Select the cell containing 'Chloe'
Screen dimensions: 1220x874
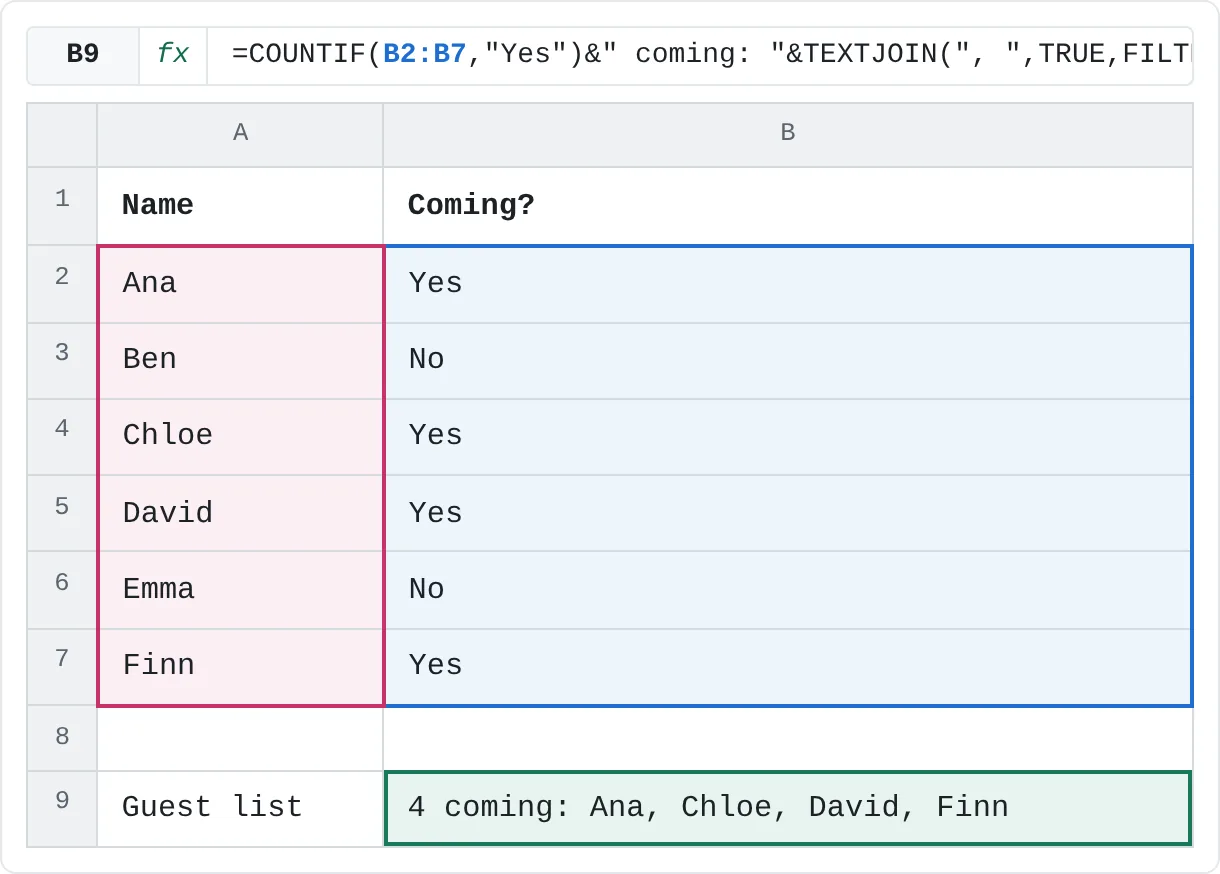[240, 436]
